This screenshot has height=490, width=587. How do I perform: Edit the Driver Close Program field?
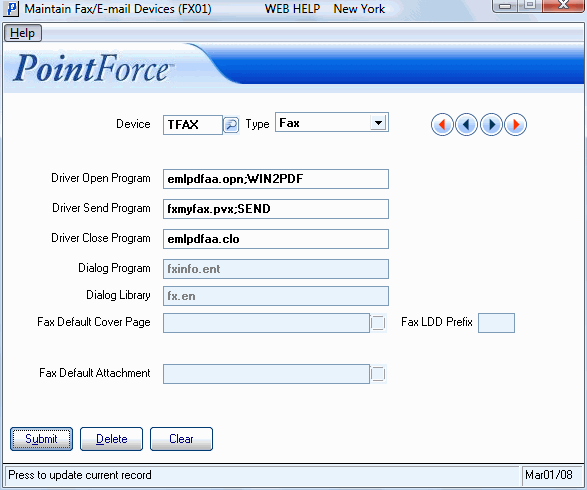[276, 239]
